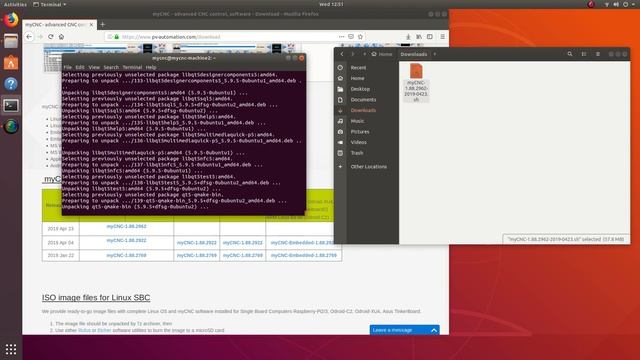
Task: Launch Ubuntu Software from the dock
Action: [11, 62]
